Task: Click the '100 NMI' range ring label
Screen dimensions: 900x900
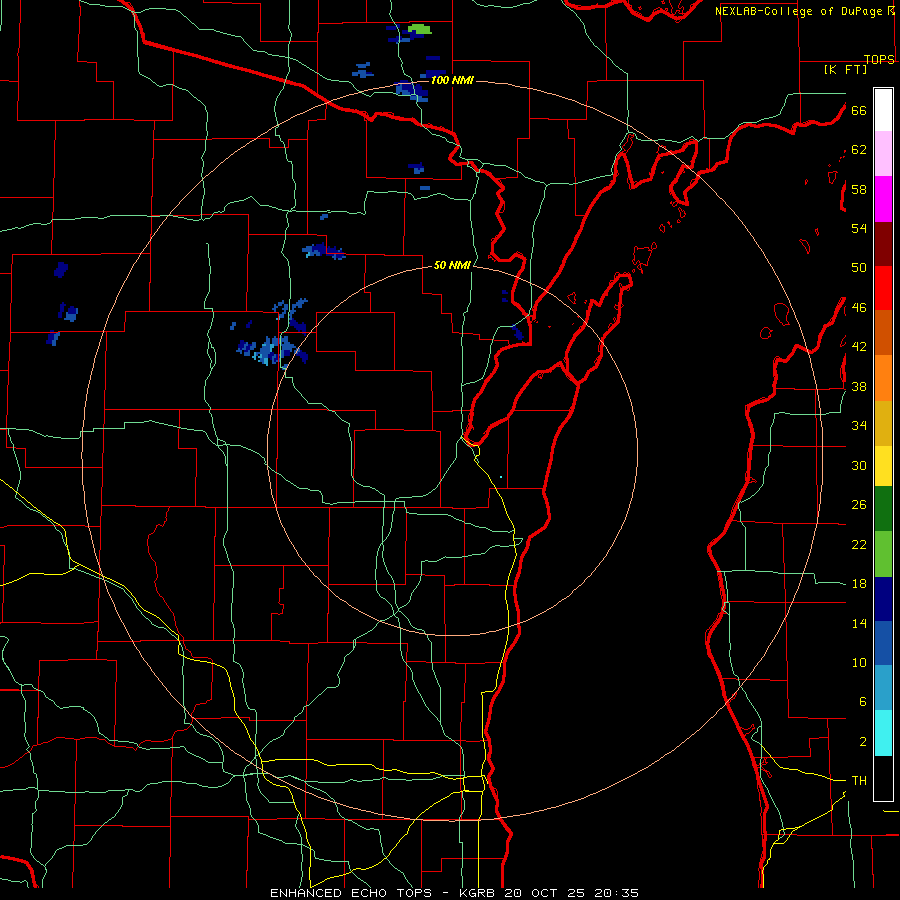Action: tap(452, 80)
